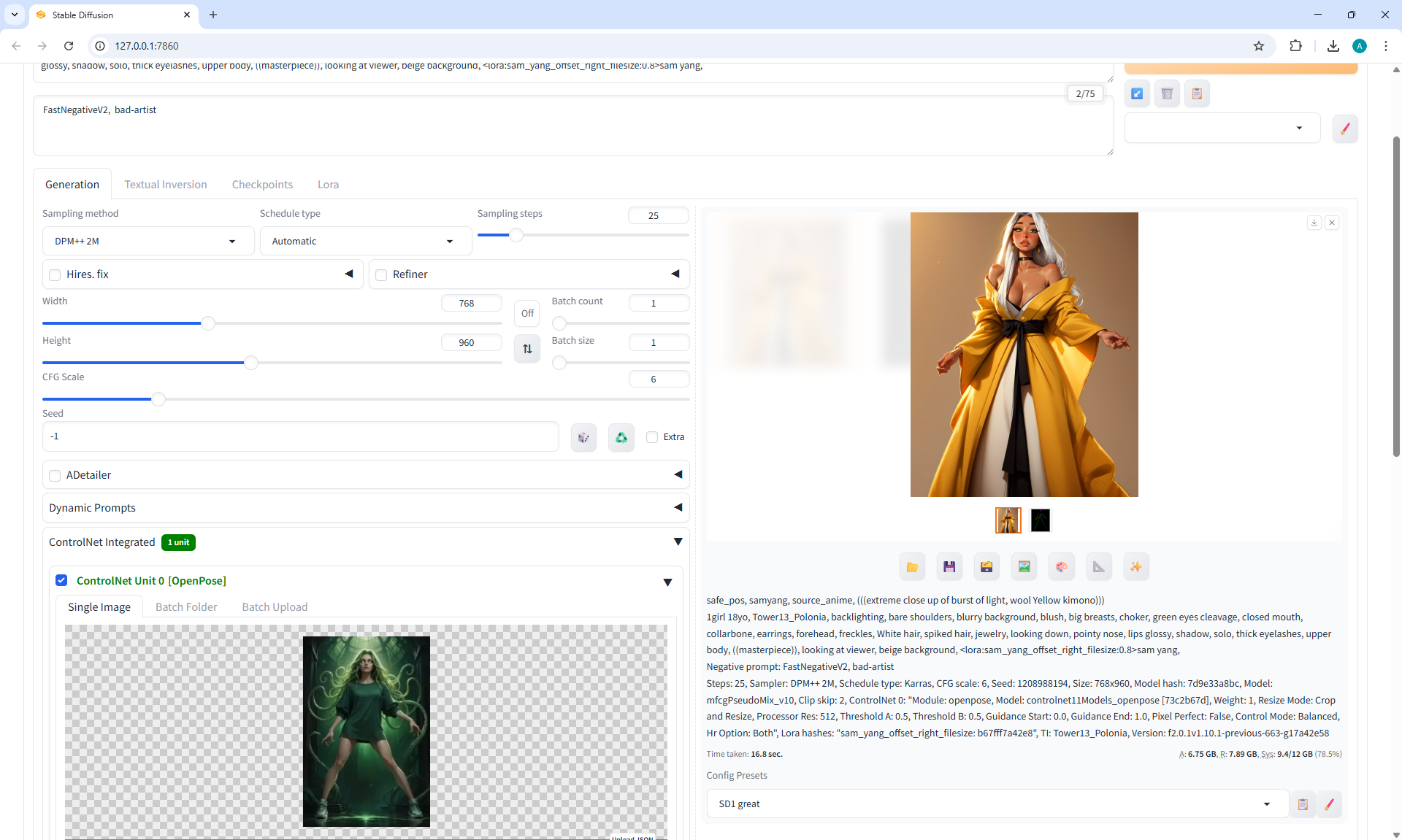The height and width of the screenshot is (840, 1402).
Task: Reuse last seed with recycle icon
Action: tap(621, 437)
